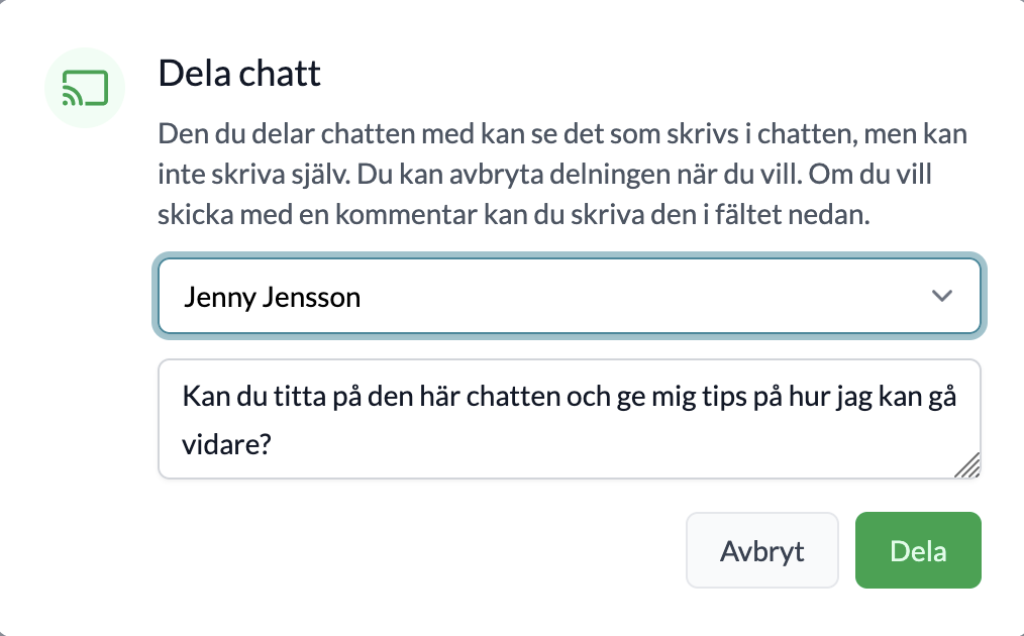The image size is (1024, 636).
Task: Click empty area left of Avbryt button
Action: pyautogui.click(x=420, y=551)
